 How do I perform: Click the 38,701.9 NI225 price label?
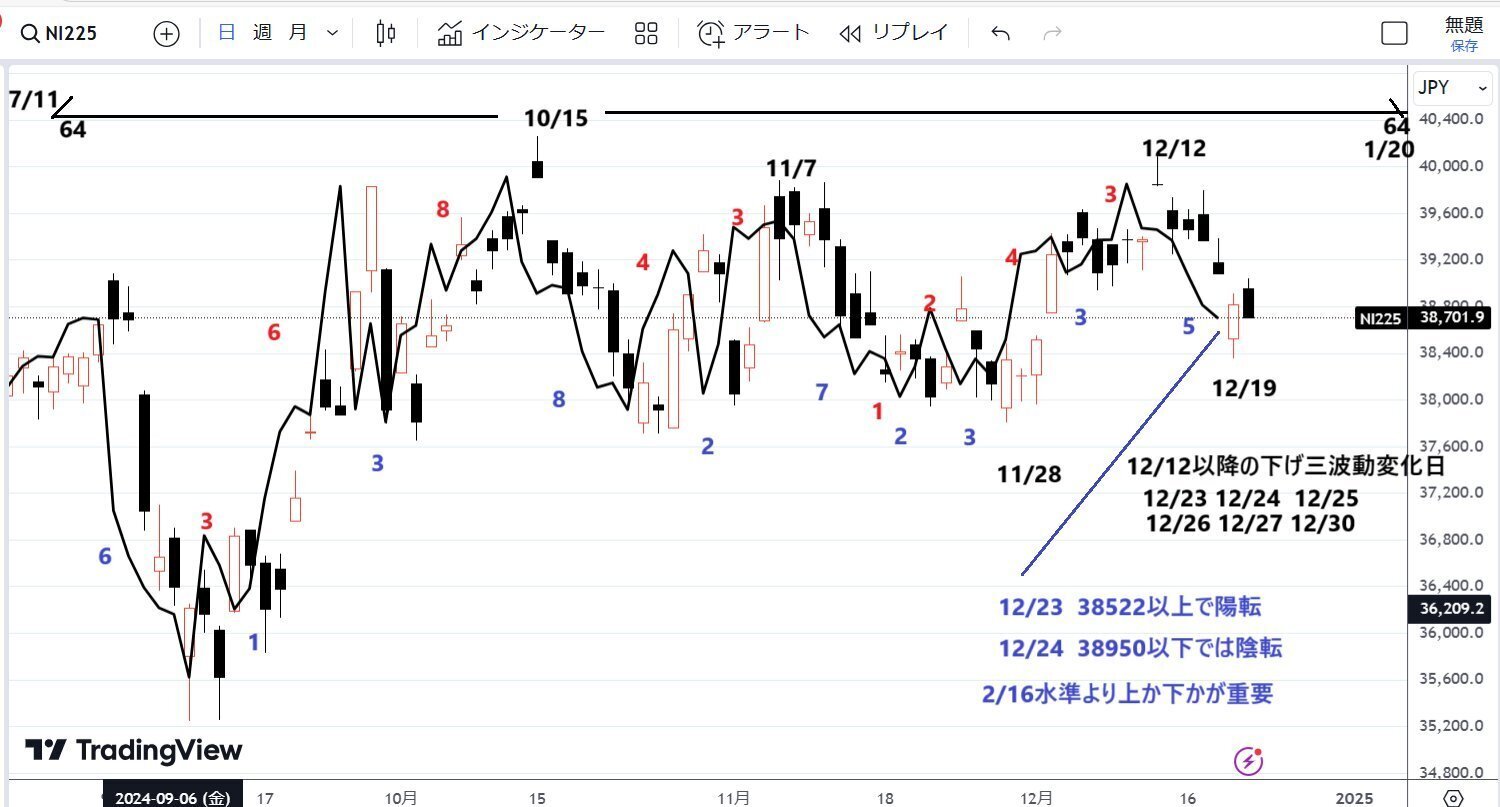pyautogui.click(x=1449, y=318)
